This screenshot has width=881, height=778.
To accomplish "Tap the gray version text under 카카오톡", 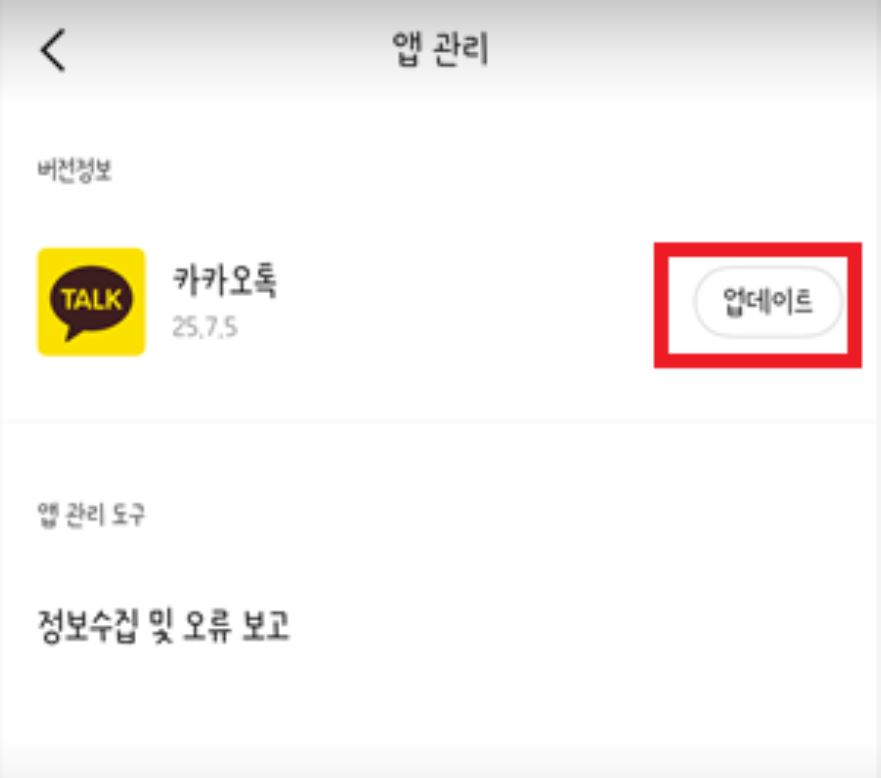I will 205,327.
